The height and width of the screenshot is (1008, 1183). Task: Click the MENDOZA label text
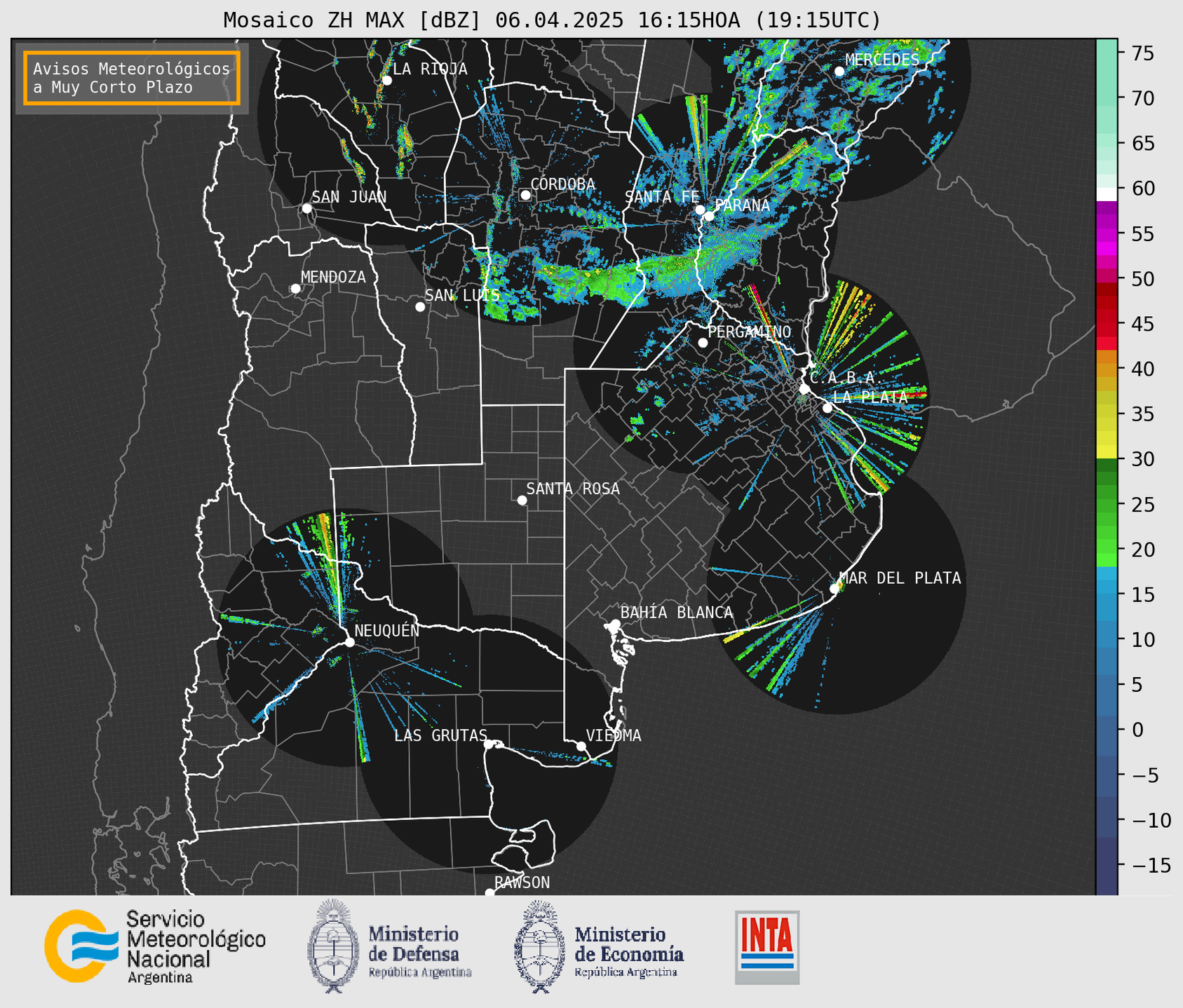[x=333, y=278]
